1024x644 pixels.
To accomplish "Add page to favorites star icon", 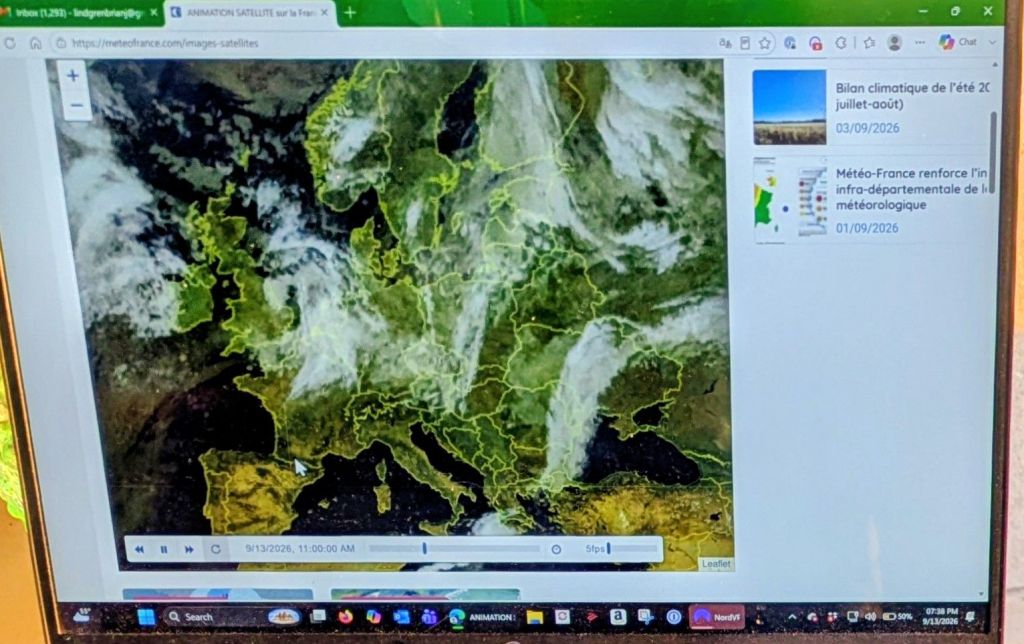I will pyautogui.click(x=765, y=43).
